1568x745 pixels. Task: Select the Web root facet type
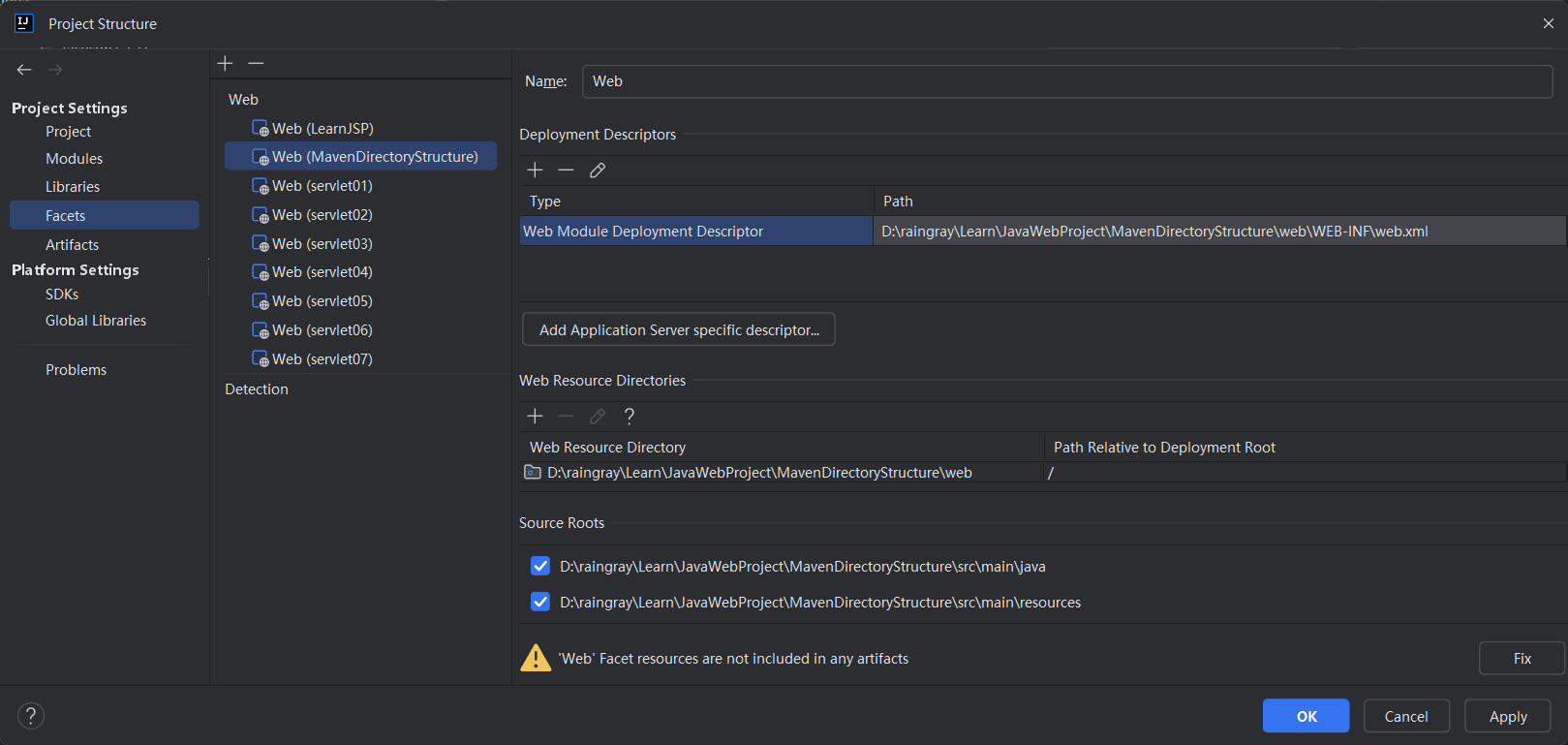[x=243, y=100]
